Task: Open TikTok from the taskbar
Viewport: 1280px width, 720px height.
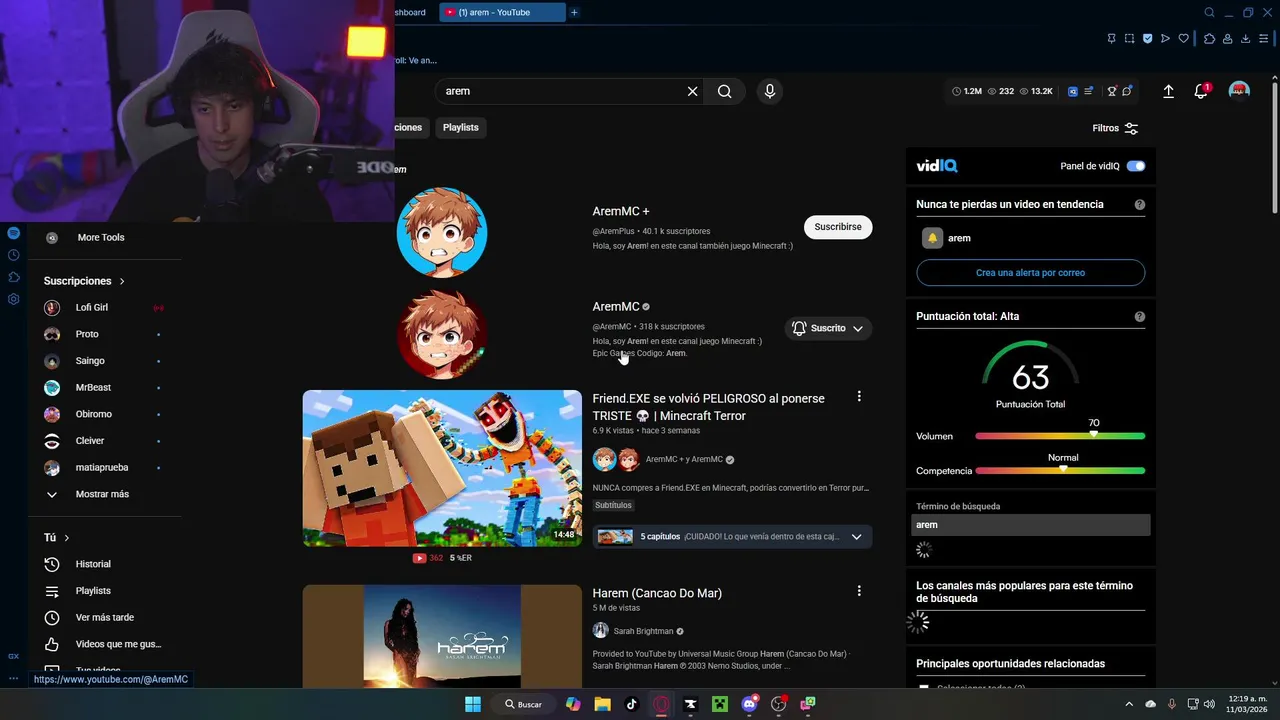Action: click(631, 704)
